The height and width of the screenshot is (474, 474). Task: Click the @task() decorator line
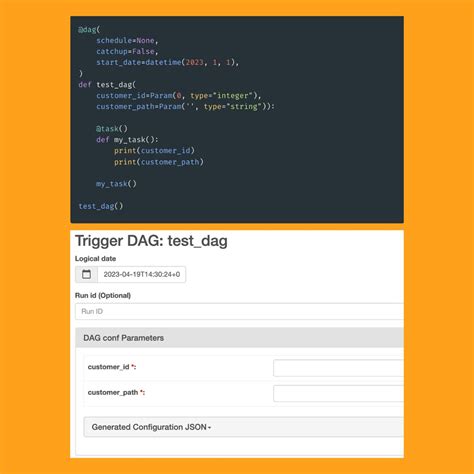[112, 129]
